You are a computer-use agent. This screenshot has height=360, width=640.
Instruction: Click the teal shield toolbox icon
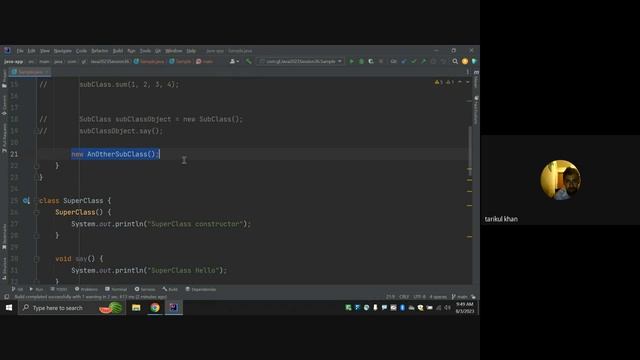pos(474,61)
